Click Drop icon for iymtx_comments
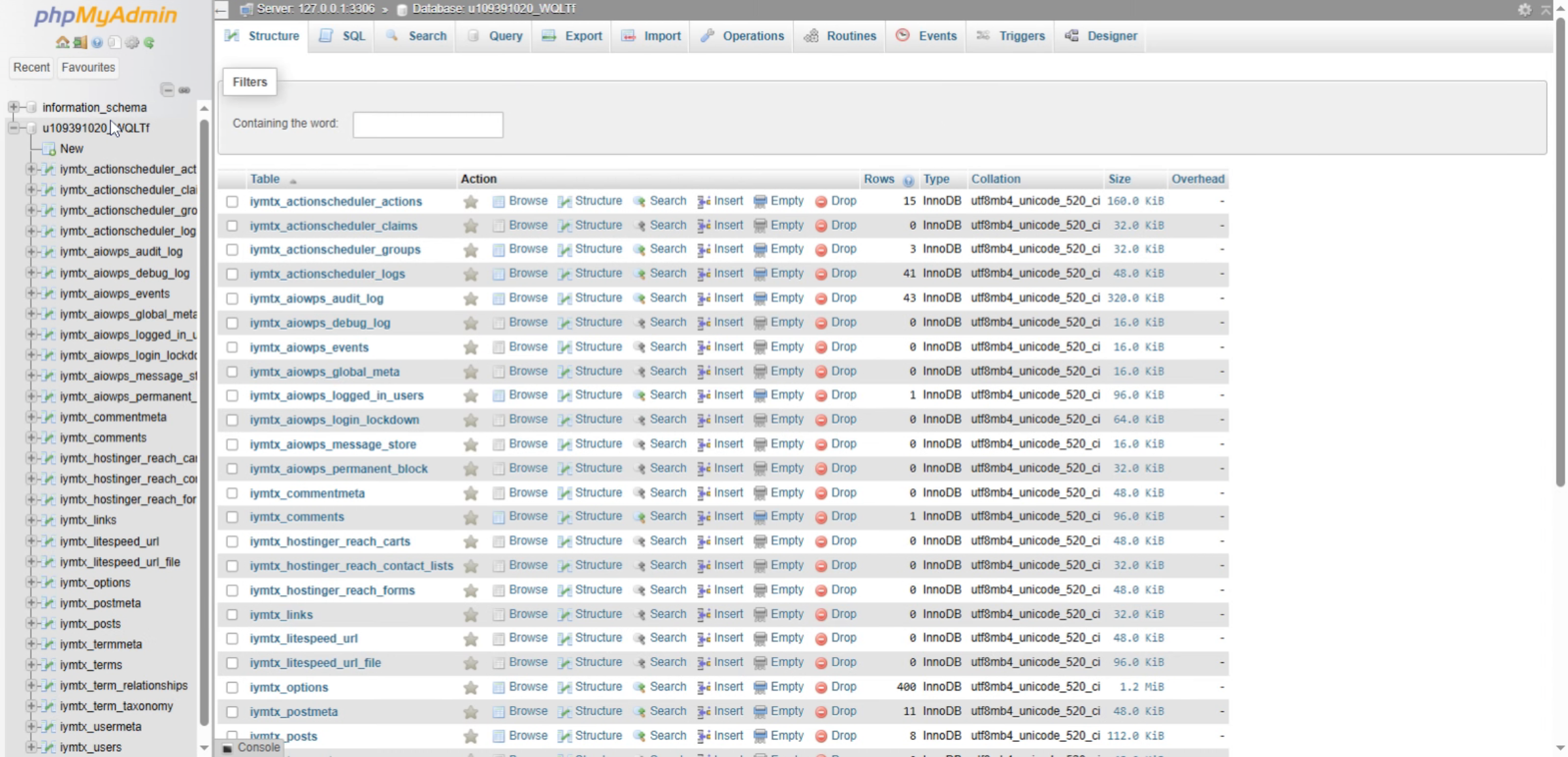This screenshot has height=757, width=1568. (821, 517)
